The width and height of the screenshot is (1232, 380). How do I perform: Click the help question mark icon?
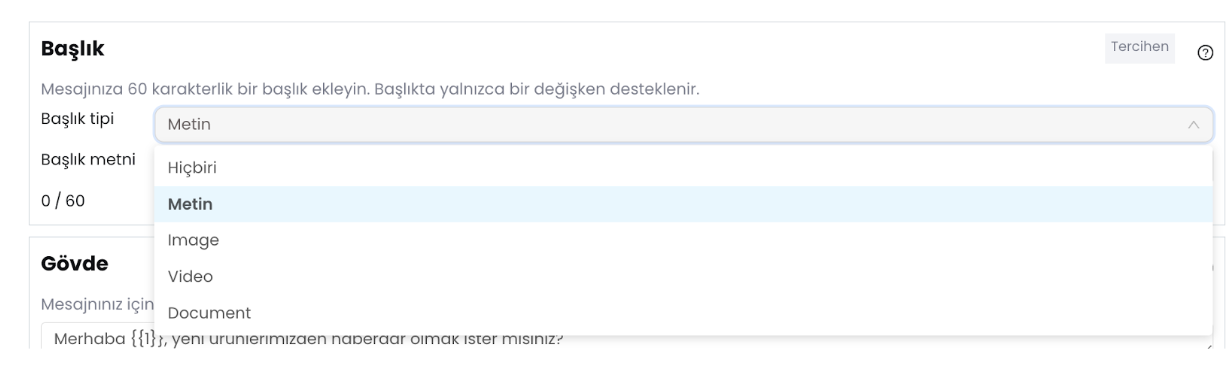1204,53
